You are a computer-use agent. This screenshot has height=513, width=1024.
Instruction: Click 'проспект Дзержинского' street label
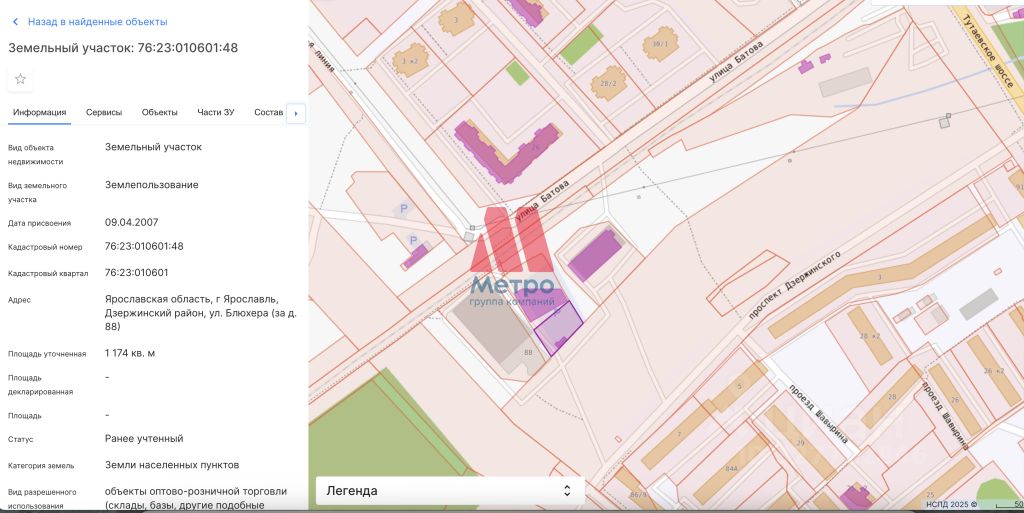pyautogui.click(x=794, y=285)
